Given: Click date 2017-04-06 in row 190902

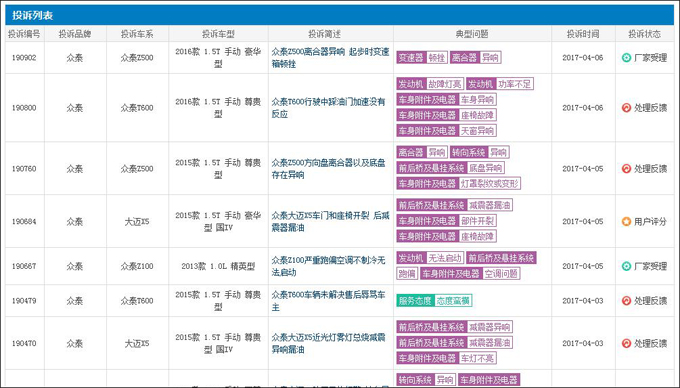Looking at the screenshot, I should [583, 58].
